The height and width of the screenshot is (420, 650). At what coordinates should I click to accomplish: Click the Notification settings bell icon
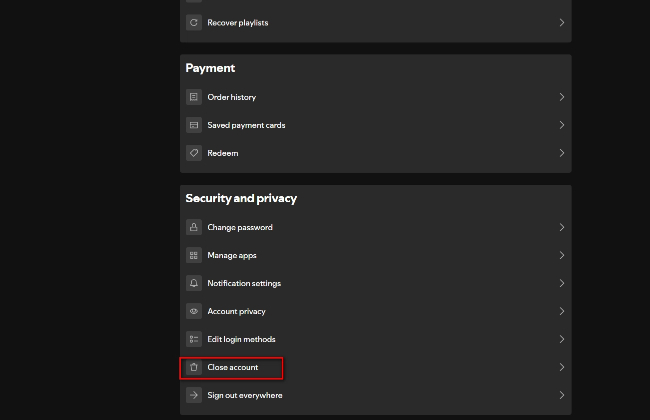point(194,283)
